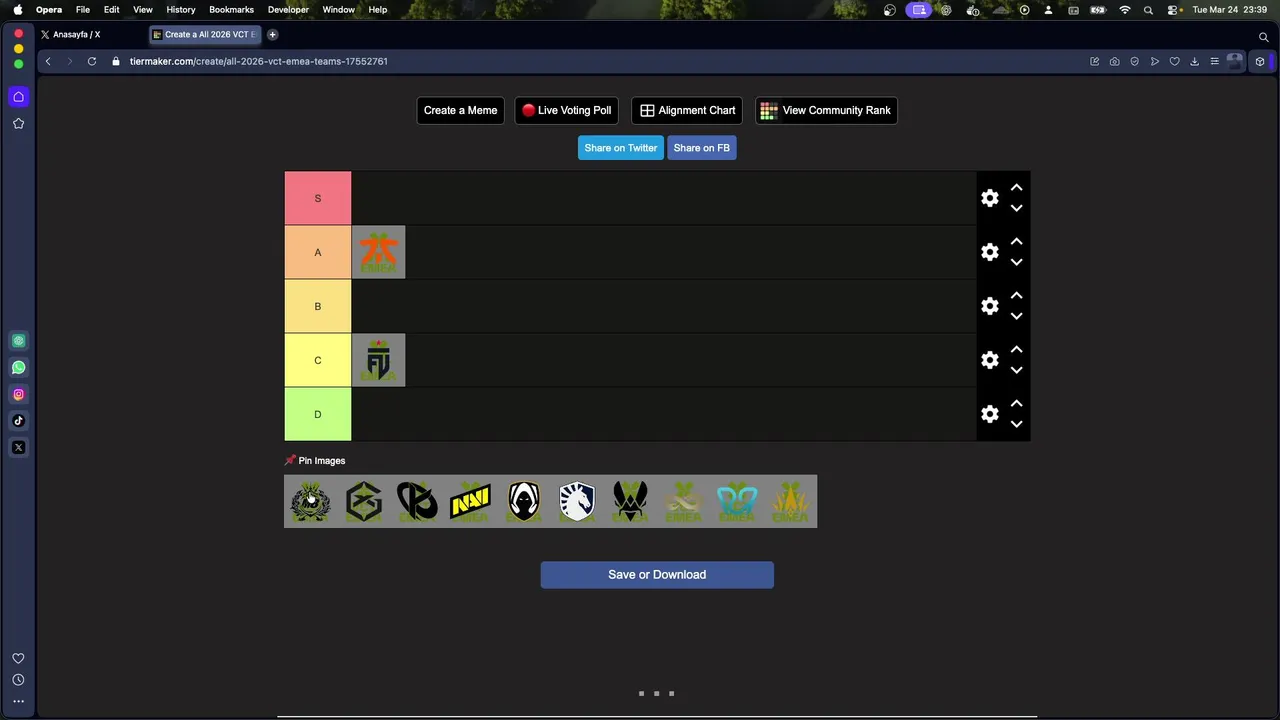Pick the Team Heretics hooded logo

[524, 501]
